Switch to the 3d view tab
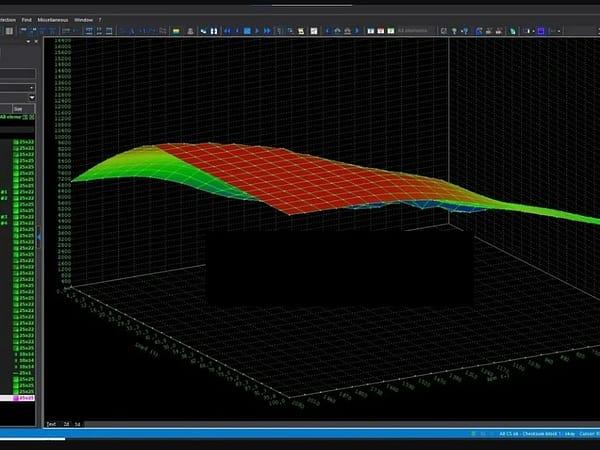The width and height of the screenshot is (600, 450). pos(77,424)
